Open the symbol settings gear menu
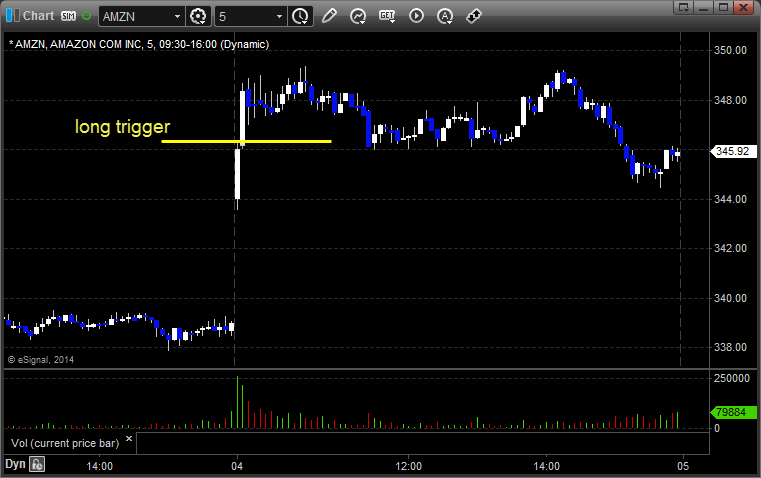761x478 pixels. (x=198, y=16)
